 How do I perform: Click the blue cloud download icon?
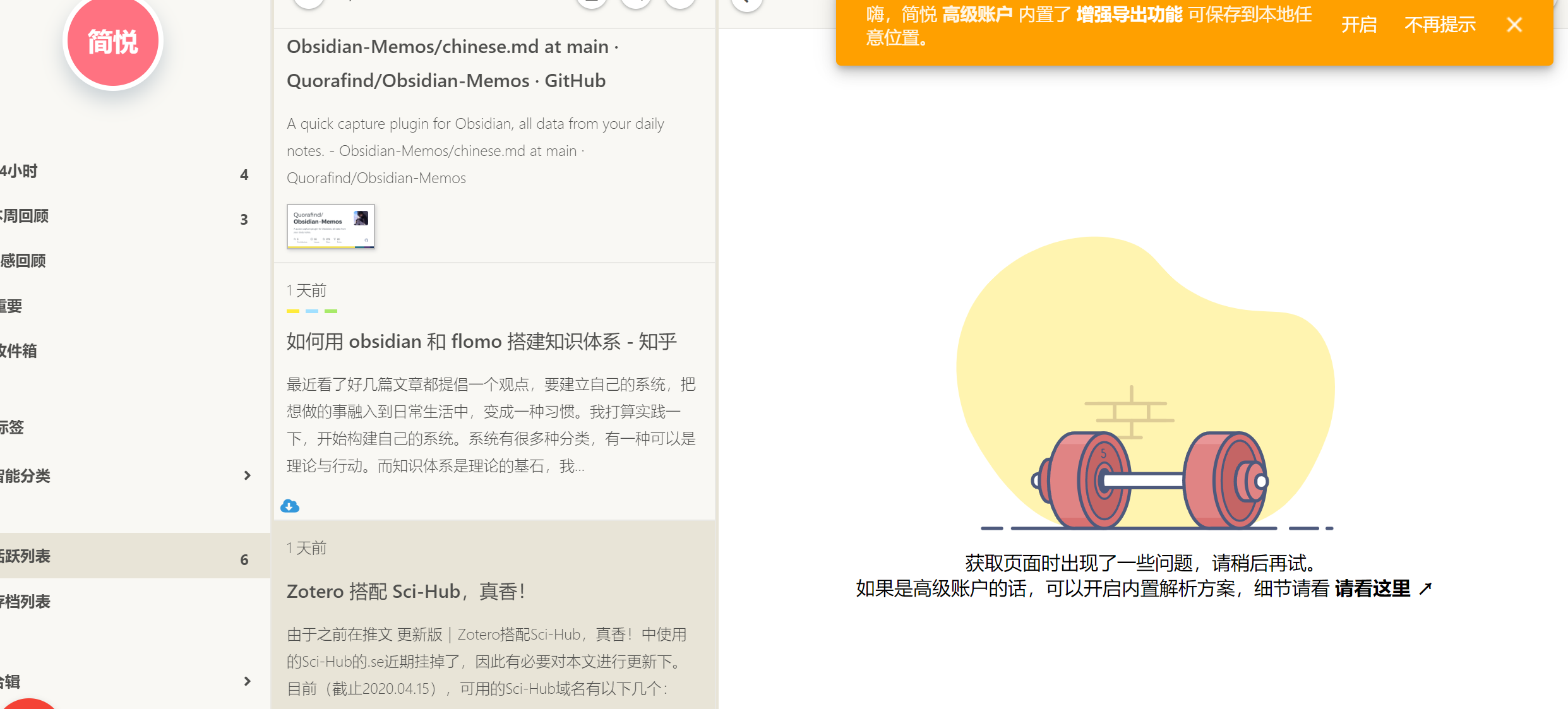(290, 506)
